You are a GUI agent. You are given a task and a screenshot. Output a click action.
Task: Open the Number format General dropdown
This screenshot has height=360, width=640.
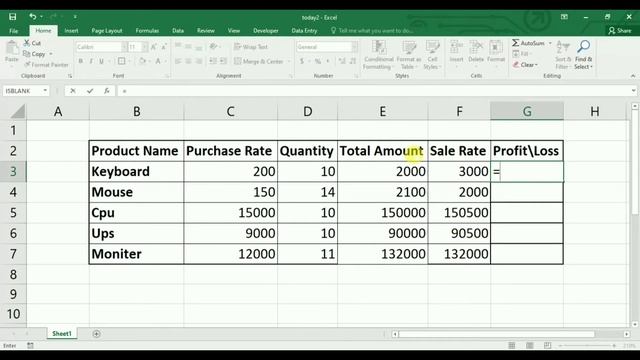[354, 47]
